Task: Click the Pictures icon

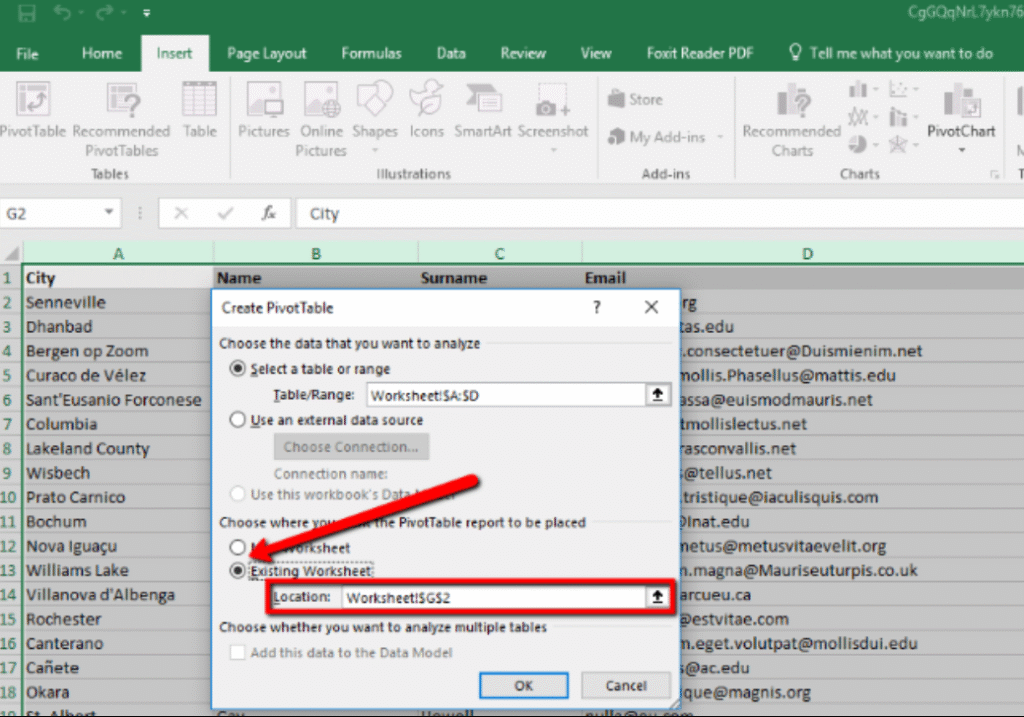Action: coord(264,110)
